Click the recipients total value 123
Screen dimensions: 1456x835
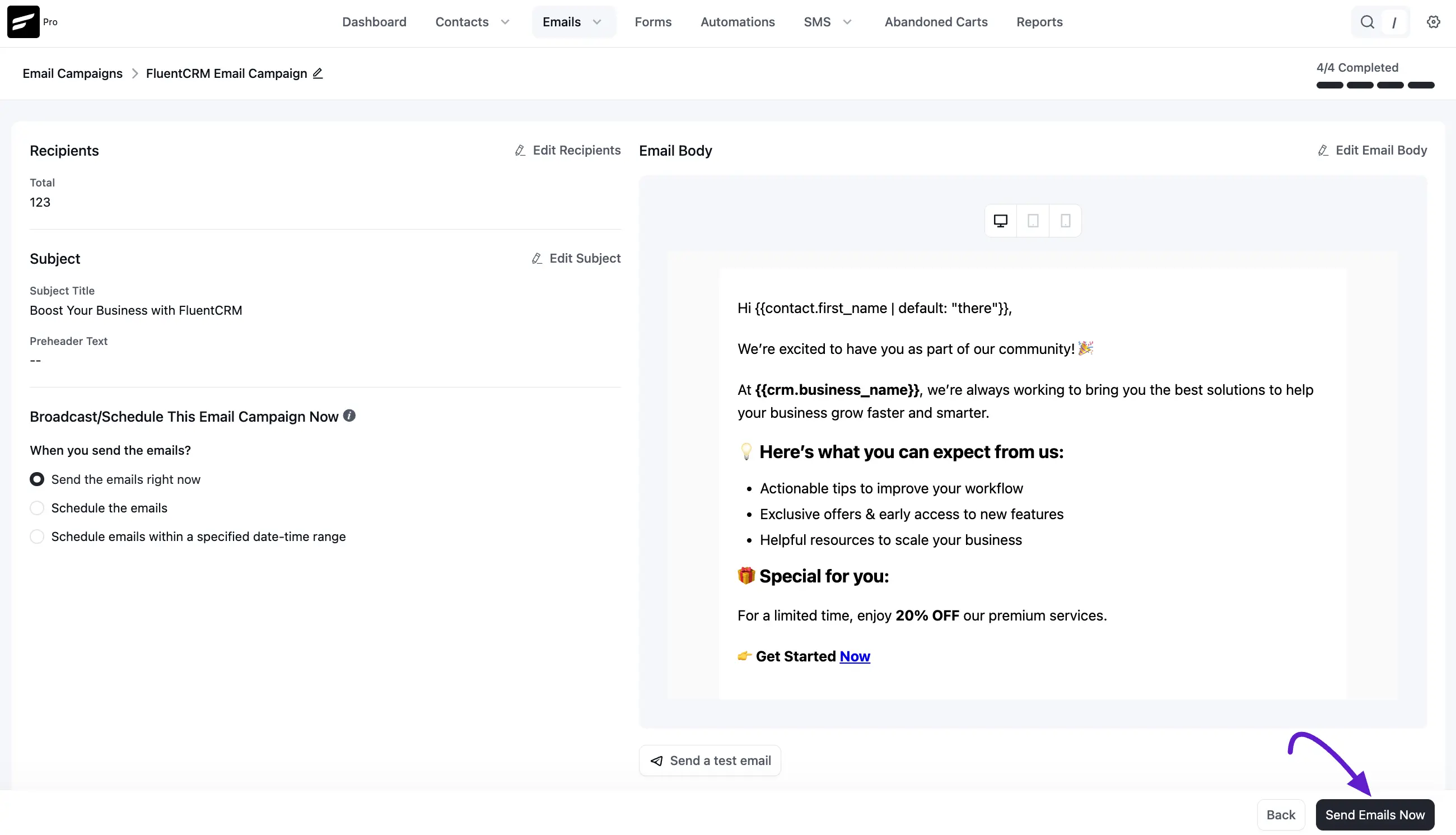tap(40, 202)
